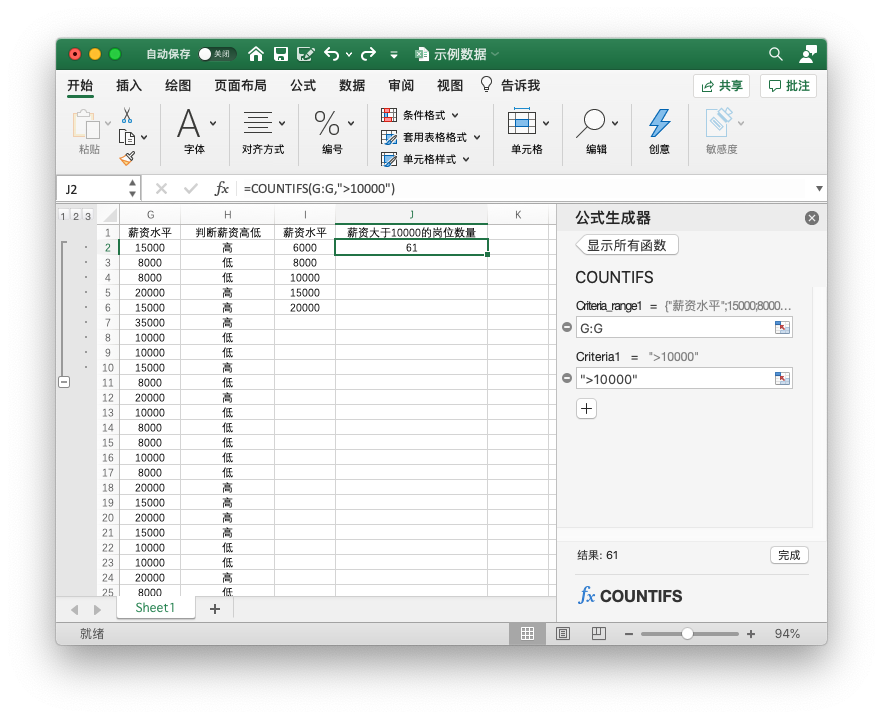The height and width of the screenshot is (719, 883).
Task: Click the Undo arrow icon
Action: pyautogui.click(x=331, y=54)
